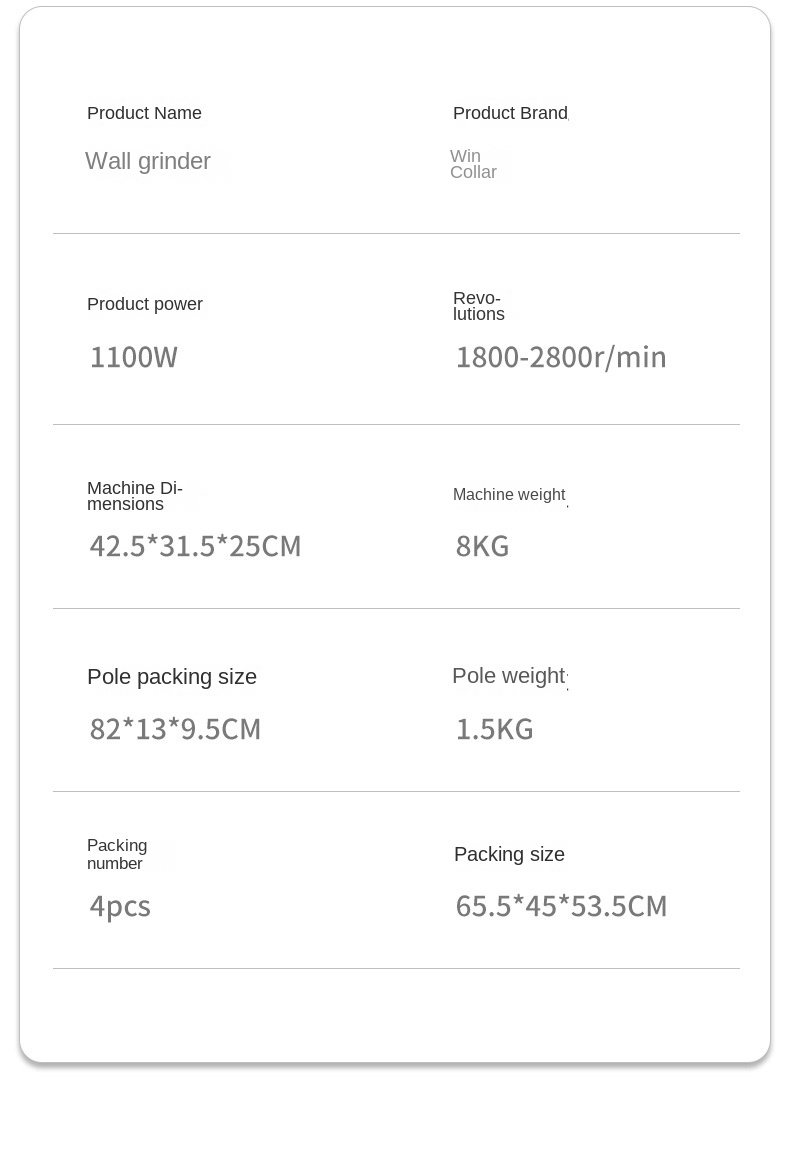This screenshot has width=790, height=1156.
Task: Select the 42.5*31.5*25CM value
Action: 195,546
